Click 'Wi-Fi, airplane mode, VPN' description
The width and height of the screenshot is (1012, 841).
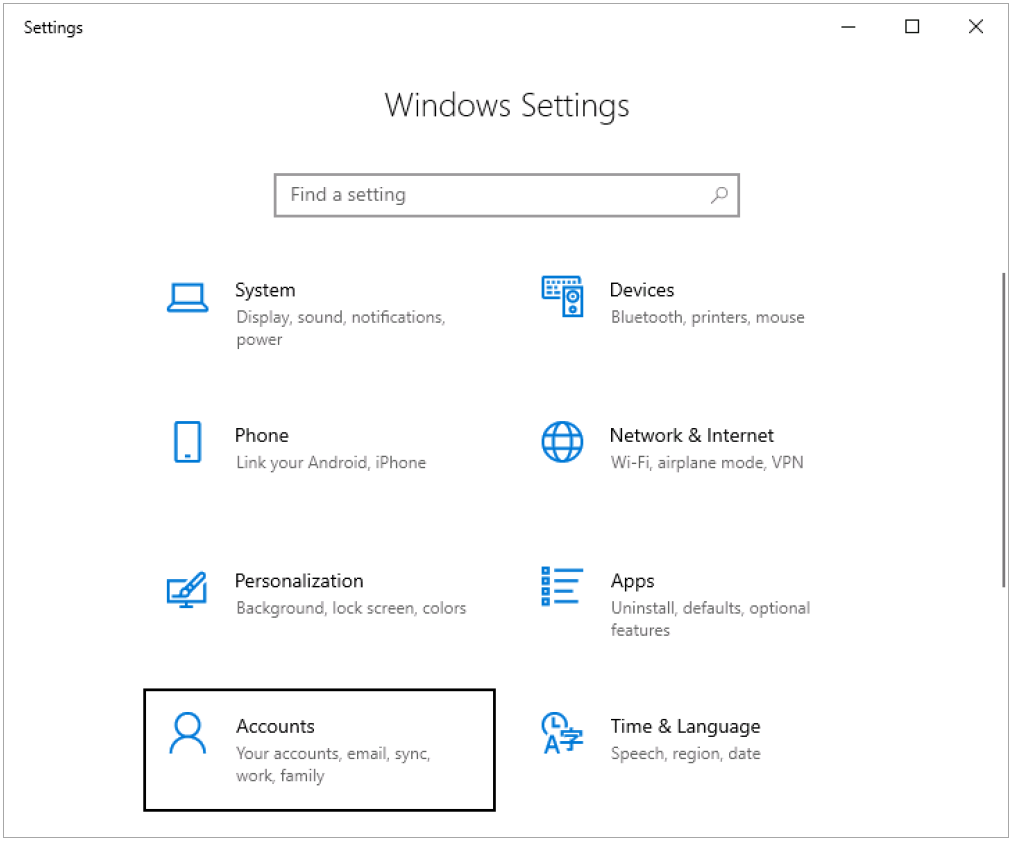coord(707,463)
